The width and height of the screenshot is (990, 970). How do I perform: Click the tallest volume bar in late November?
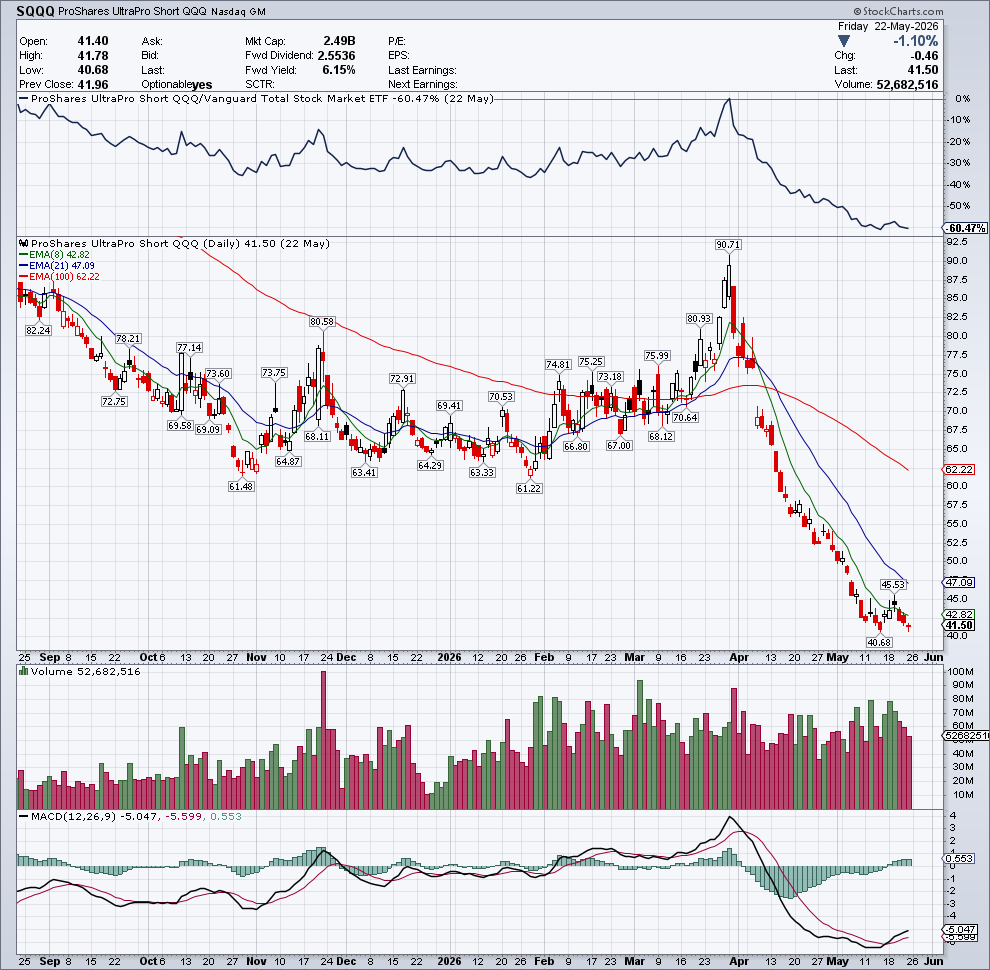click(324, 740)
